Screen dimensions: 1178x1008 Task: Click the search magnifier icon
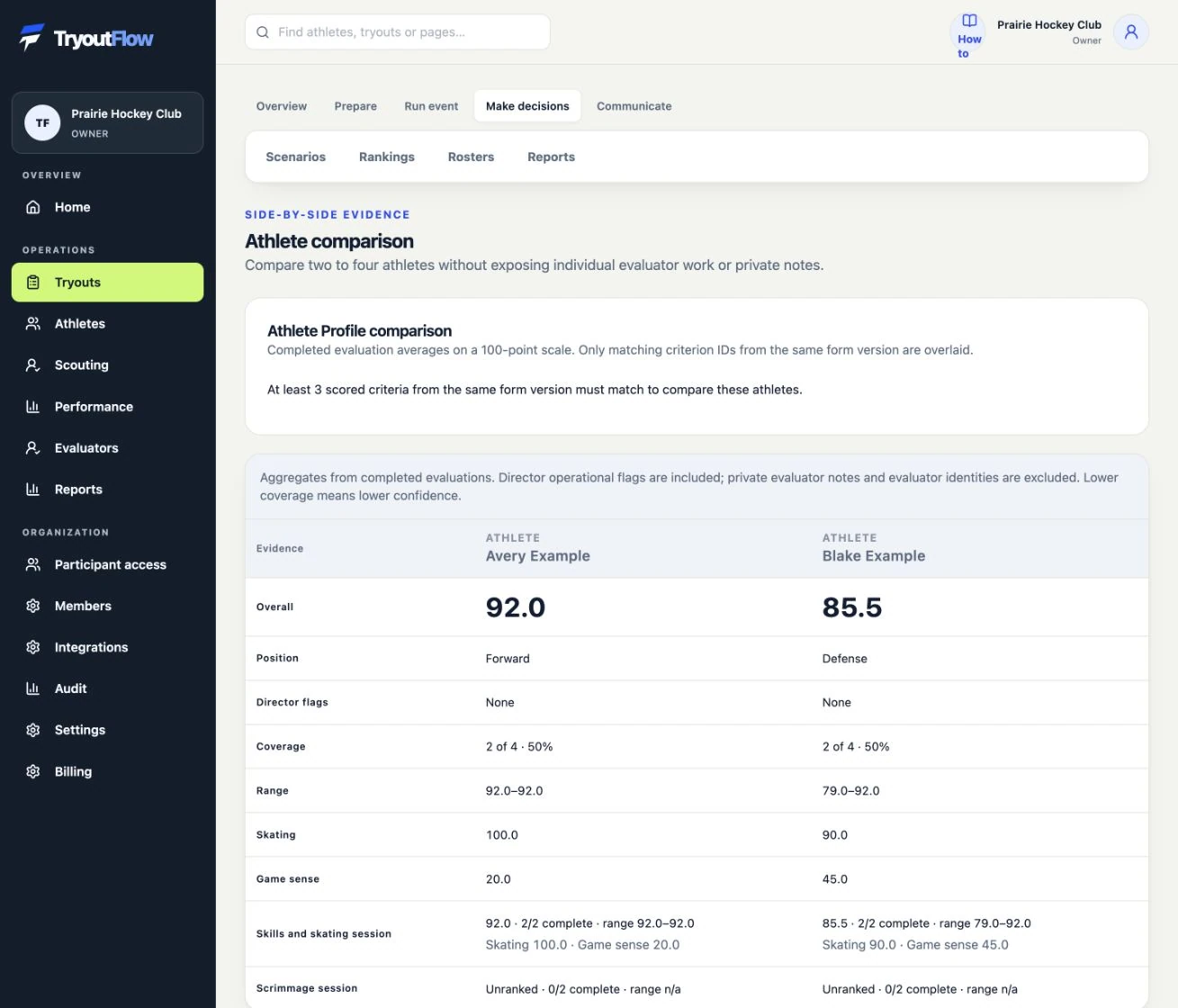click(263, 32)
